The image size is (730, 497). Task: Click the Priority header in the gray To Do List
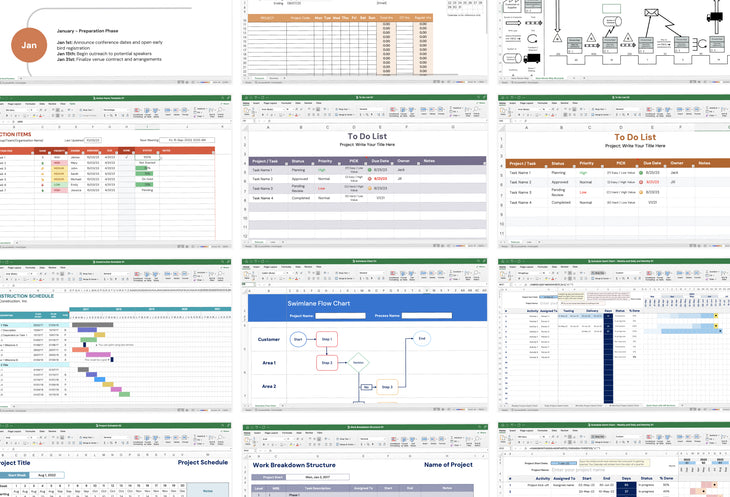click(324, 160)
